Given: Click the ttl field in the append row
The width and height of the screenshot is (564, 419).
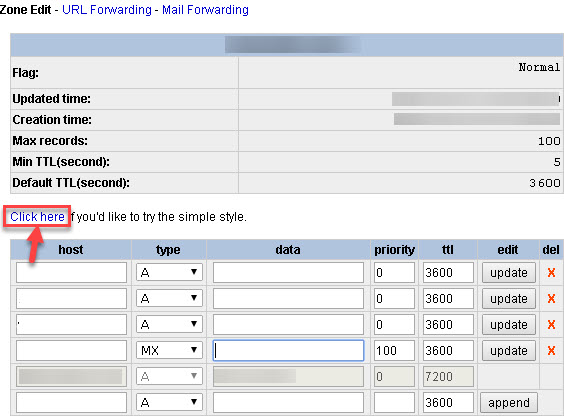Looking at the screenshot, I should [x=448, y=402].
